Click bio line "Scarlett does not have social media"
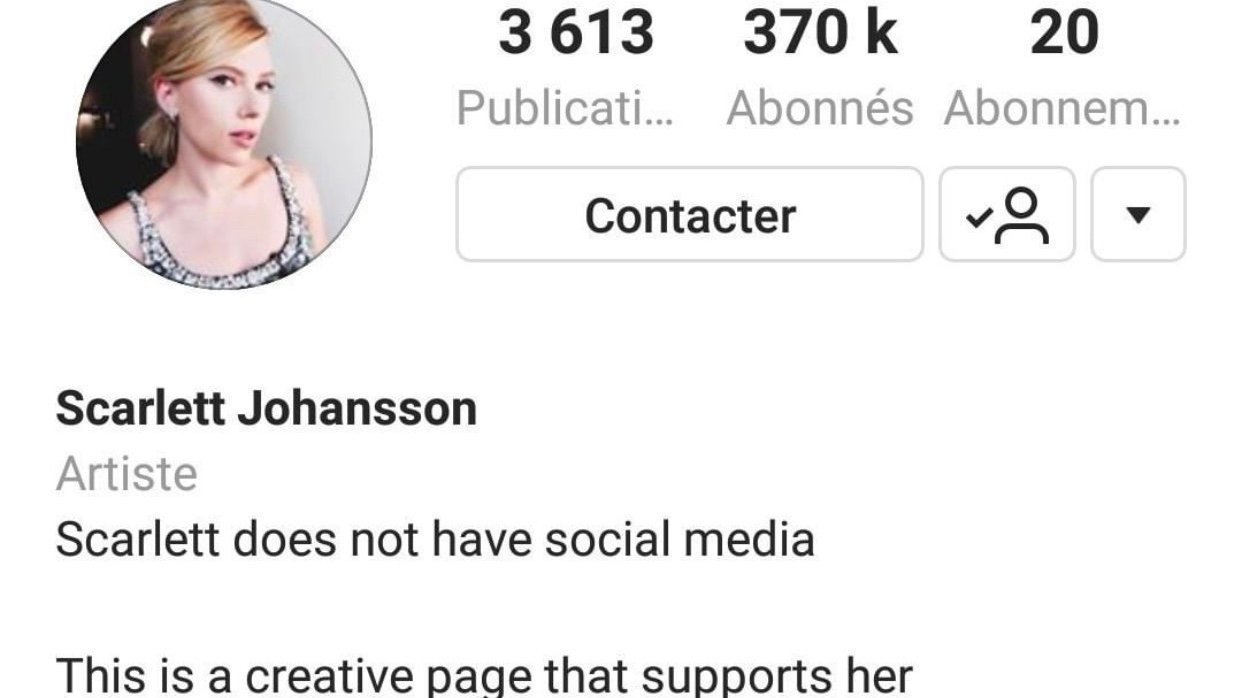This screenshot has height=698, width=1242. (x=435, y=540)
